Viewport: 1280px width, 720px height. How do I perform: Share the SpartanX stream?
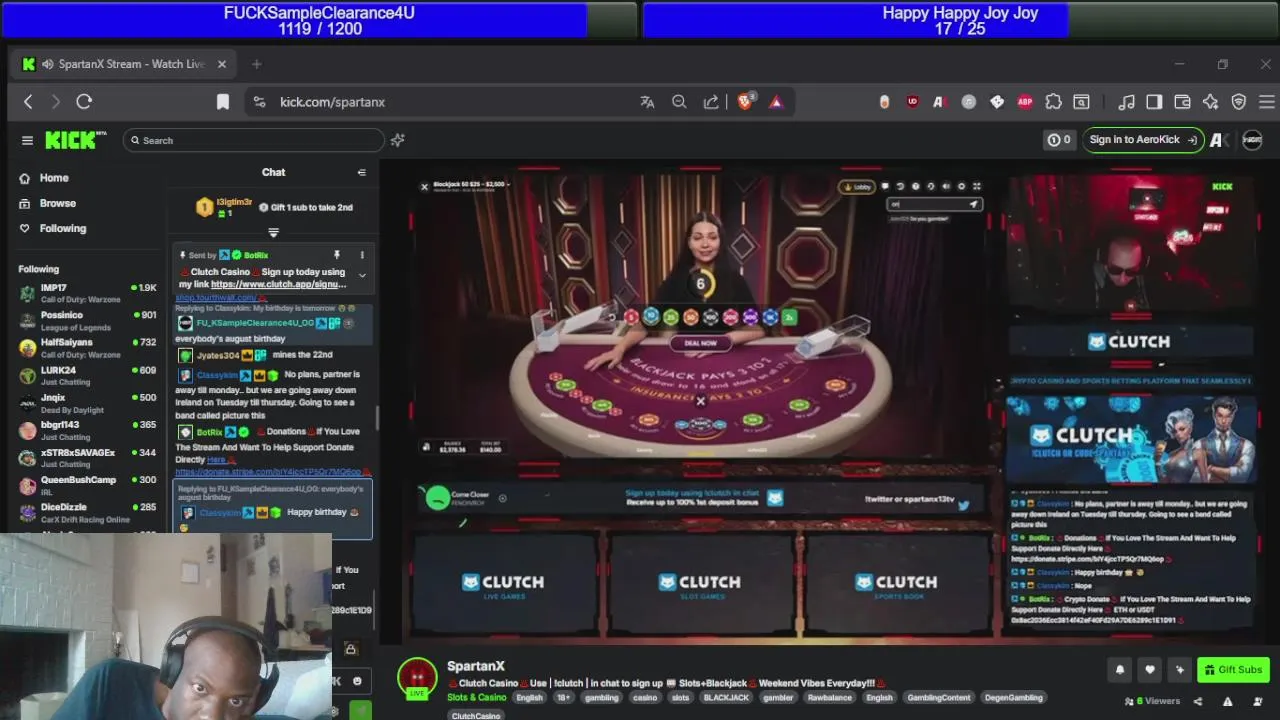(x=1198, y=701)
